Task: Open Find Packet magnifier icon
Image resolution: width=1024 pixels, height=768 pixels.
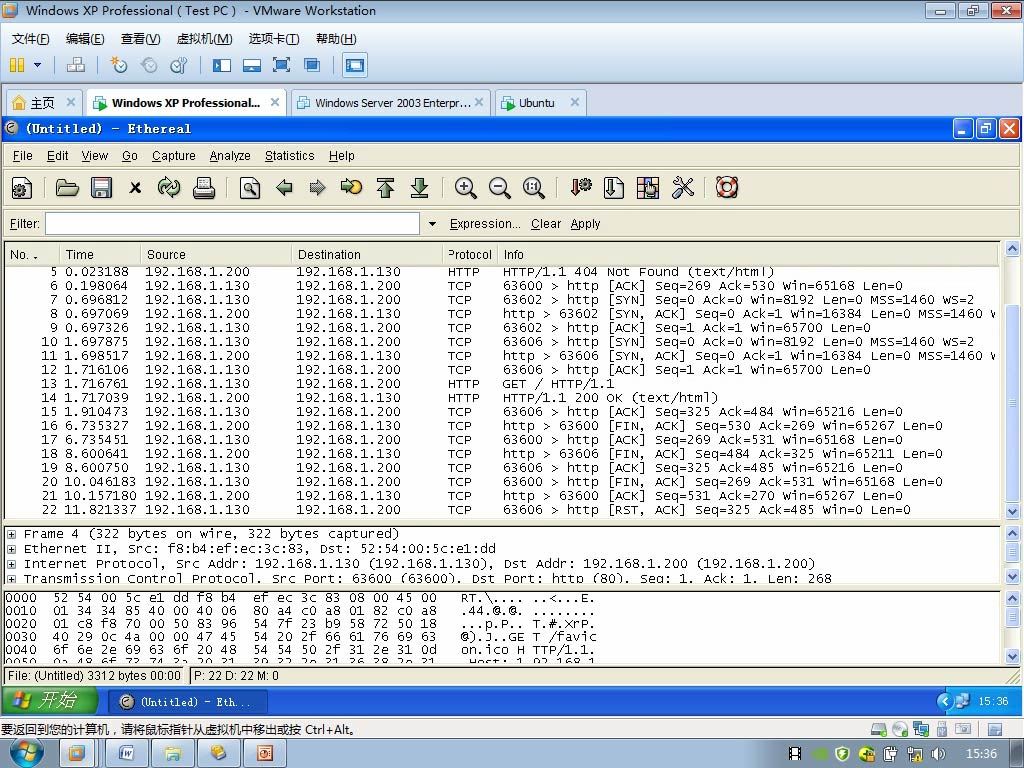Action: 249,188
